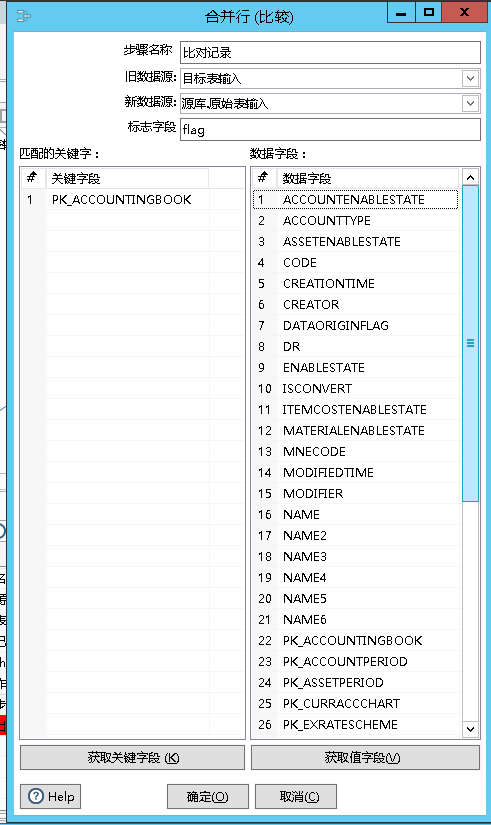Viewport: 491px width, 825px height.
Task: Maximize the 合并行 (比较) dialog
Action: pos(429,13)
